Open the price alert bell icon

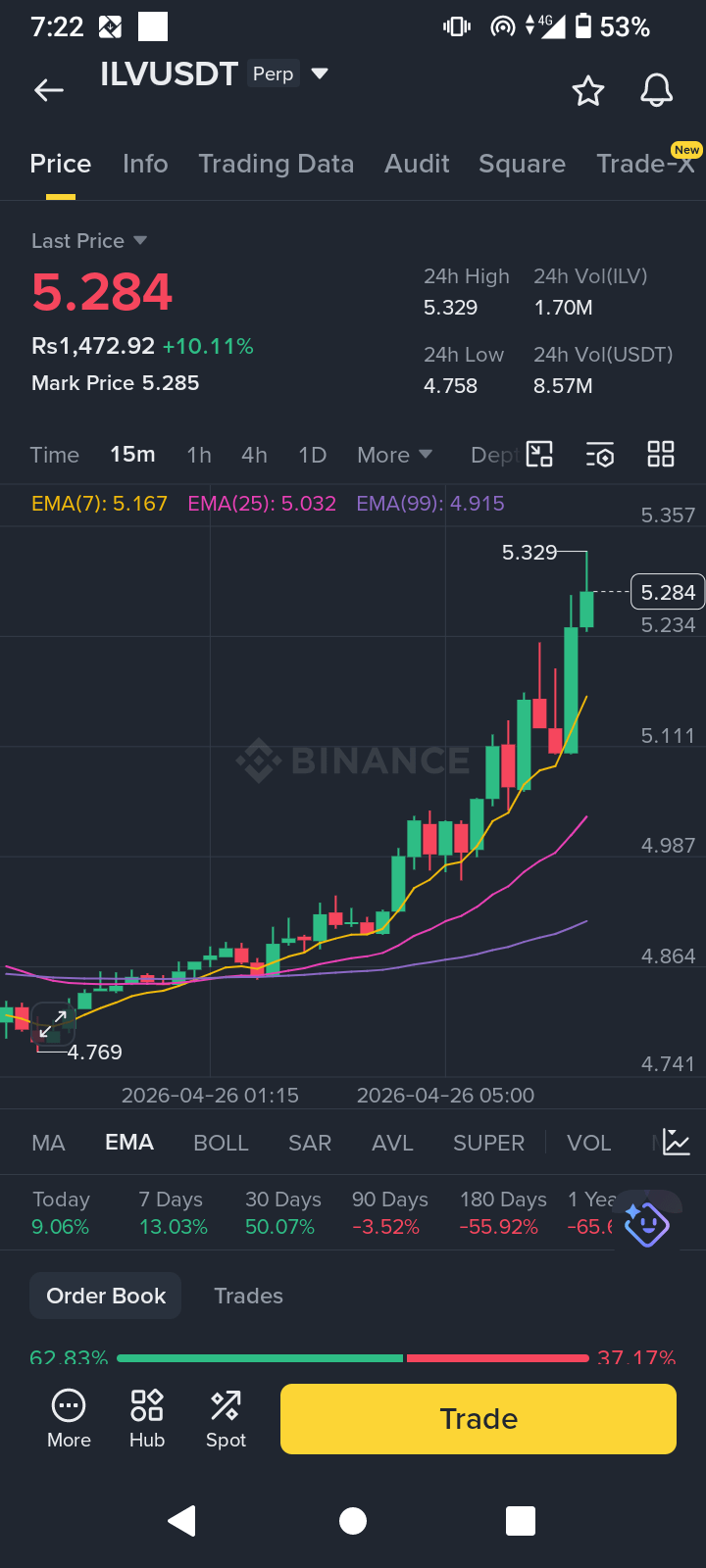(x=656, y=91)
